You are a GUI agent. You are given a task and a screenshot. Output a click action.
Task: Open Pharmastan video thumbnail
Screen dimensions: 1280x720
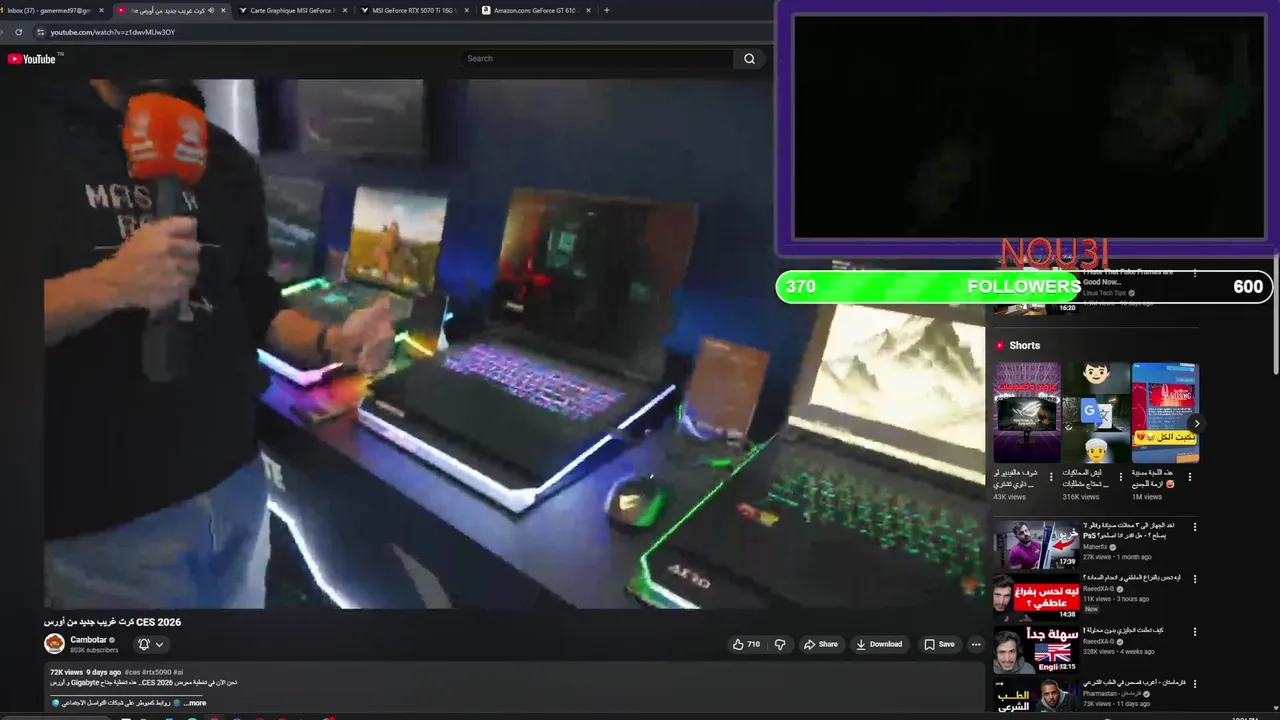[x=1036, y=695]
